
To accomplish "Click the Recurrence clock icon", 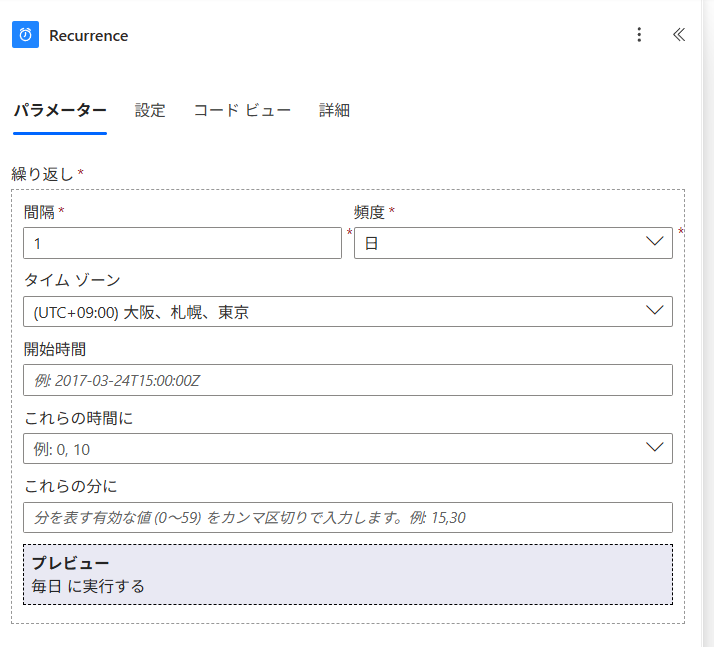I will (25, 35).
